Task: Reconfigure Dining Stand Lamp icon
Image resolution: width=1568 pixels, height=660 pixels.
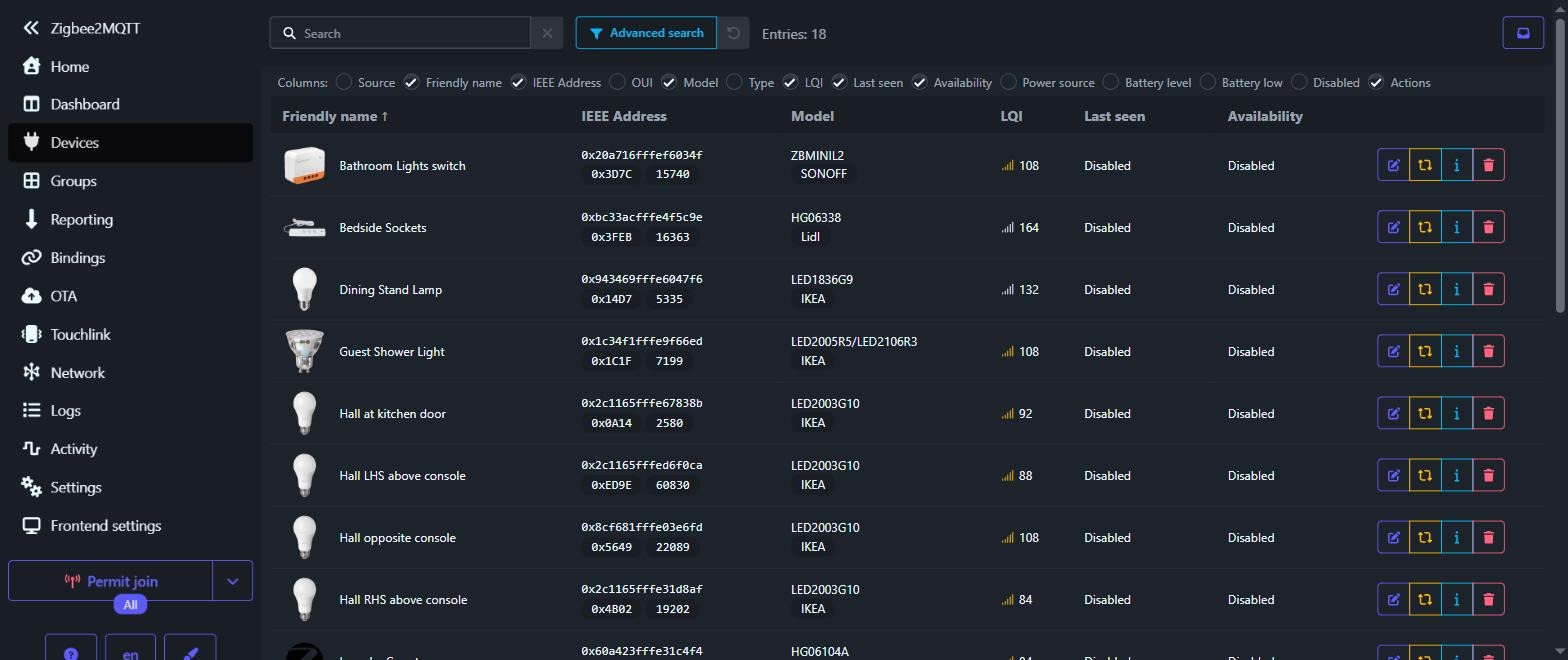Action: (1425, 289)
